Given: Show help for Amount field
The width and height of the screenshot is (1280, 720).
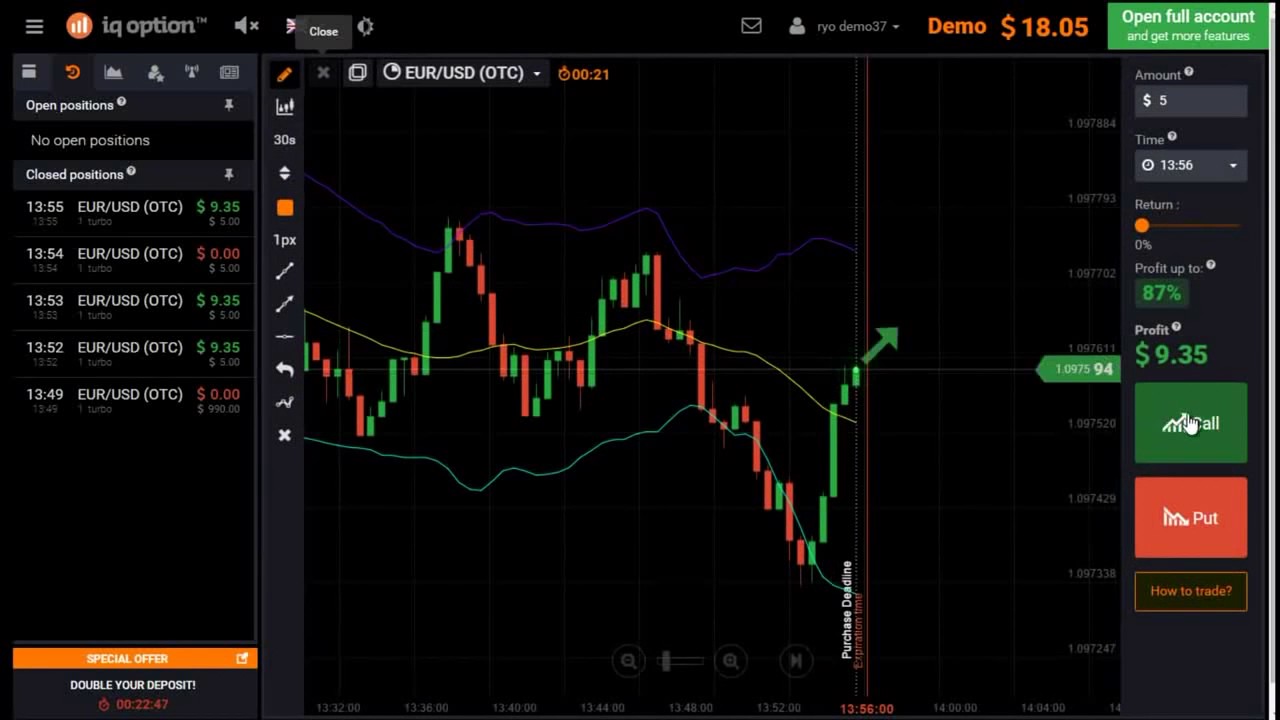Looking at the screenshot, I should (1189, 72).
